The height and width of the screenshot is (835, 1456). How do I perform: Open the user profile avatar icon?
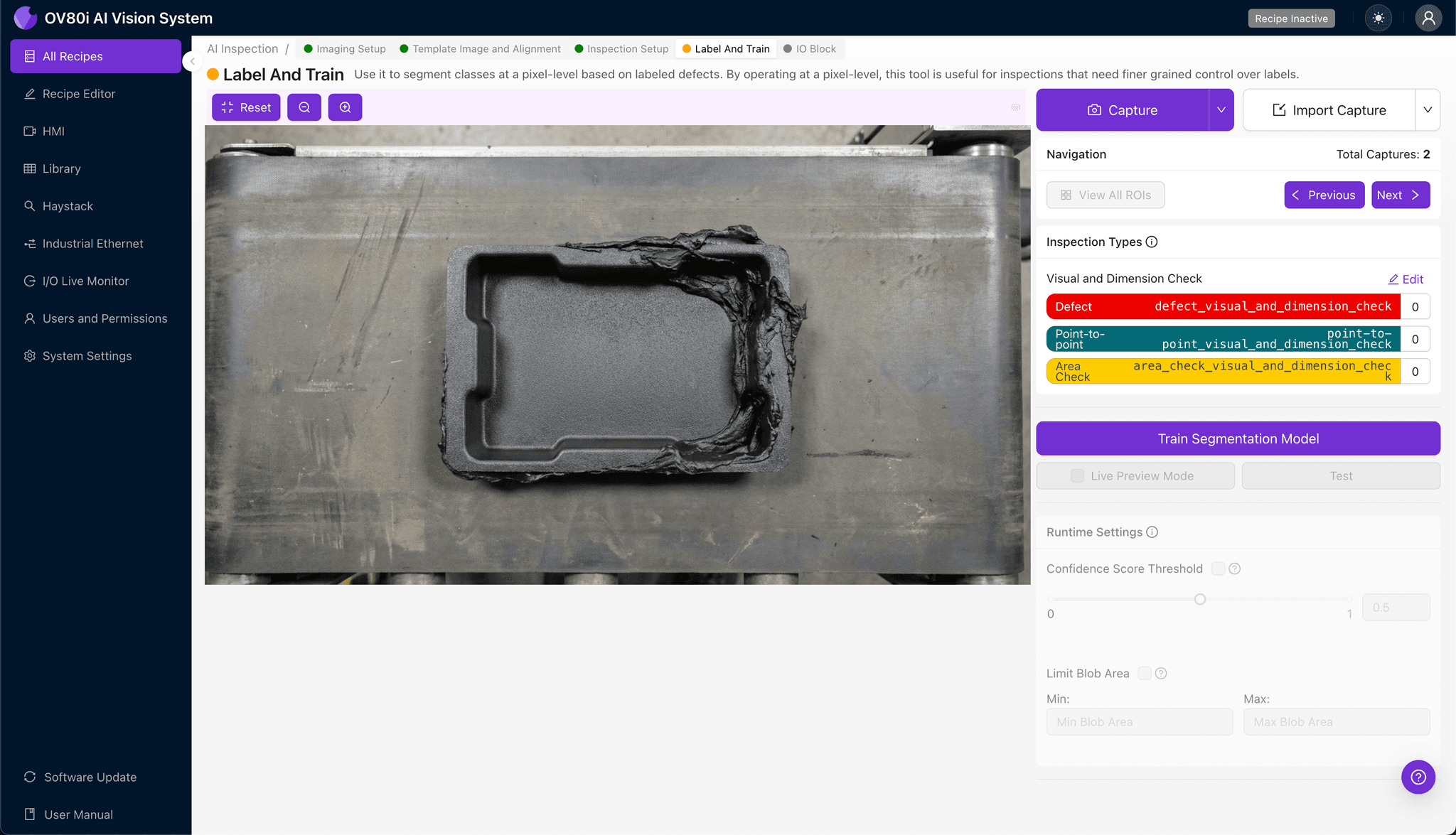pyautogui.click(x=1428, y=18)
